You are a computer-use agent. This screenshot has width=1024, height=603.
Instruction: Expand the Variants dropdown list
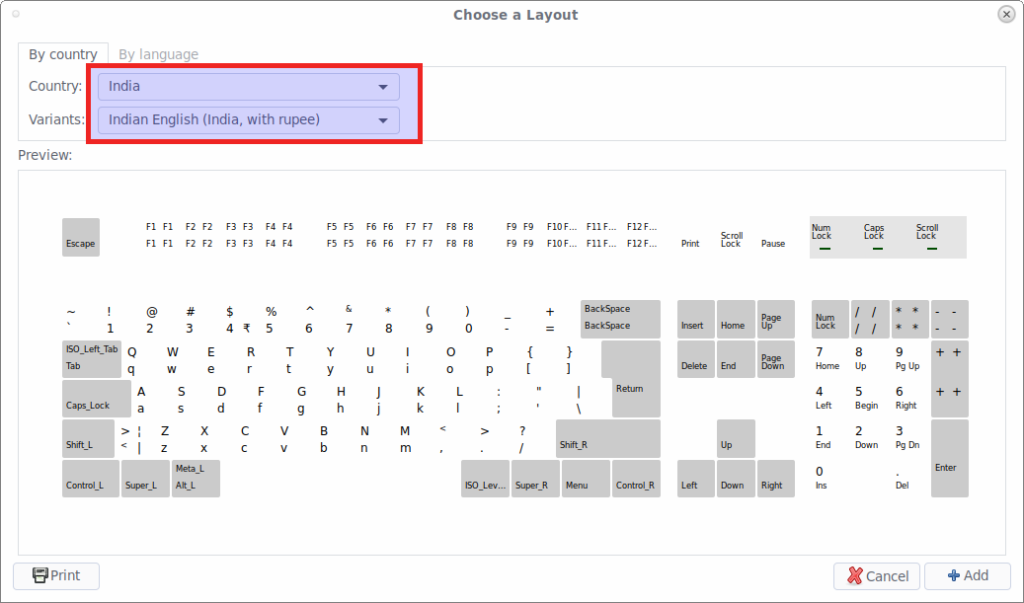(248, 120)
